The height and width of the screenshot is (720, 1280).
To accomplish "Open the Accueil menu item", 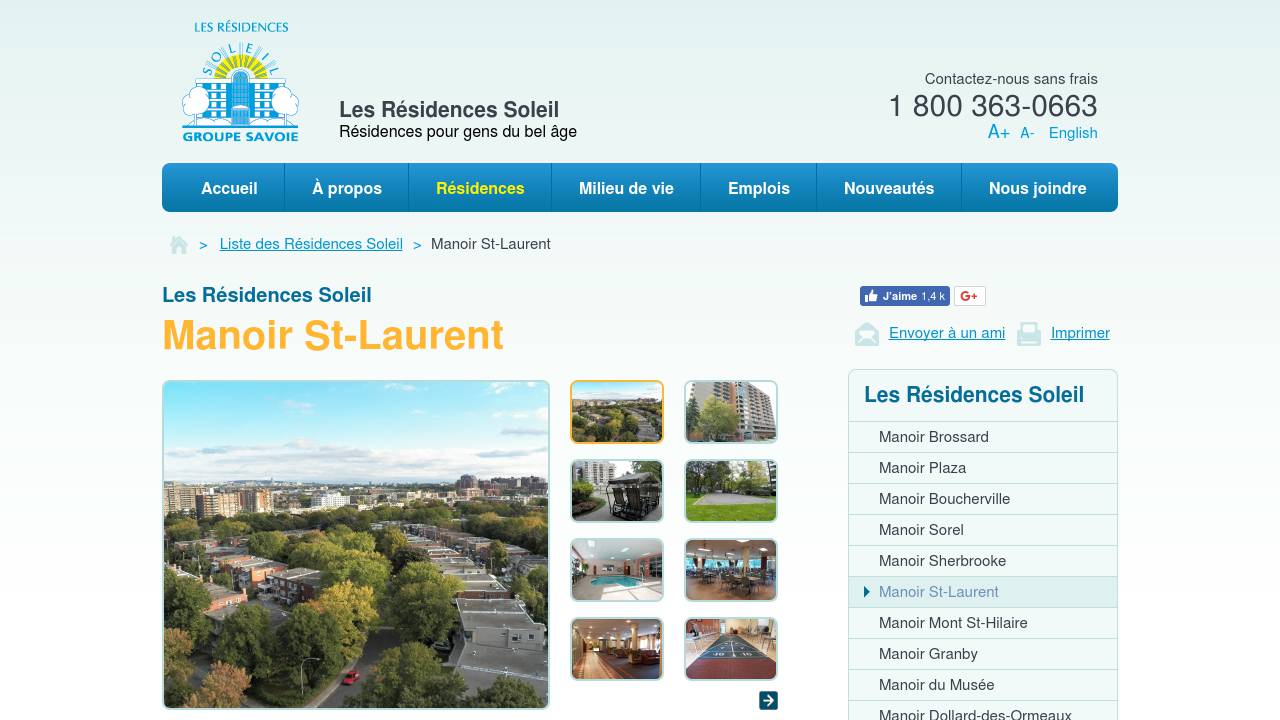I will pyautogui.click(x=229, y=188).
